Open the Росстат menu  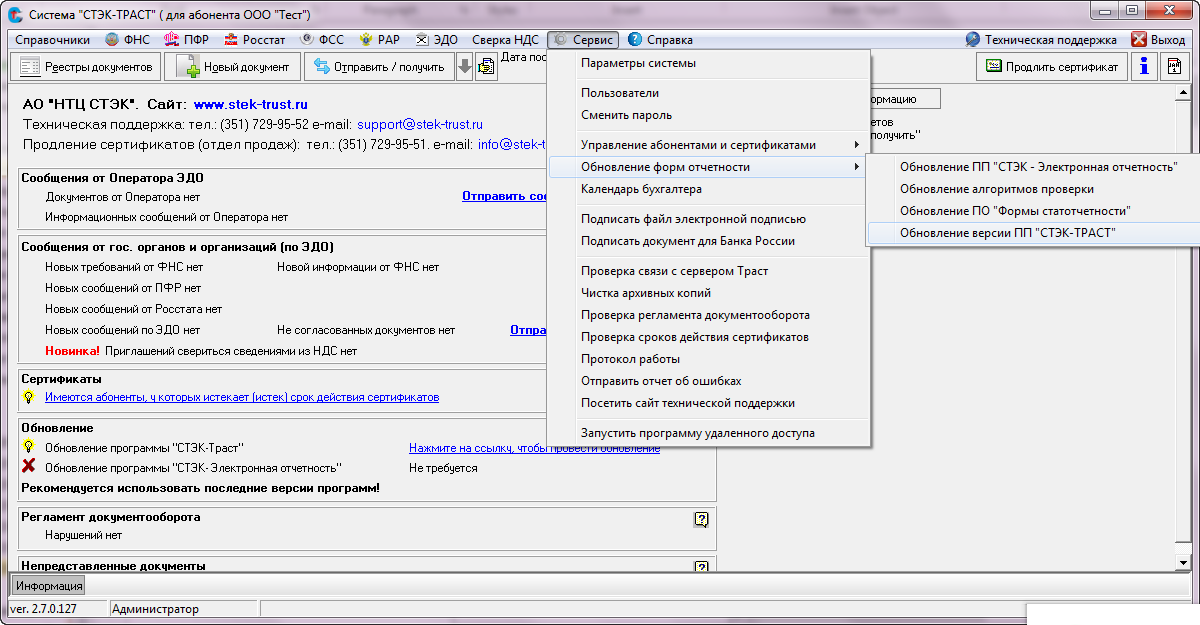pyautogui.click(x=256, y=40)
